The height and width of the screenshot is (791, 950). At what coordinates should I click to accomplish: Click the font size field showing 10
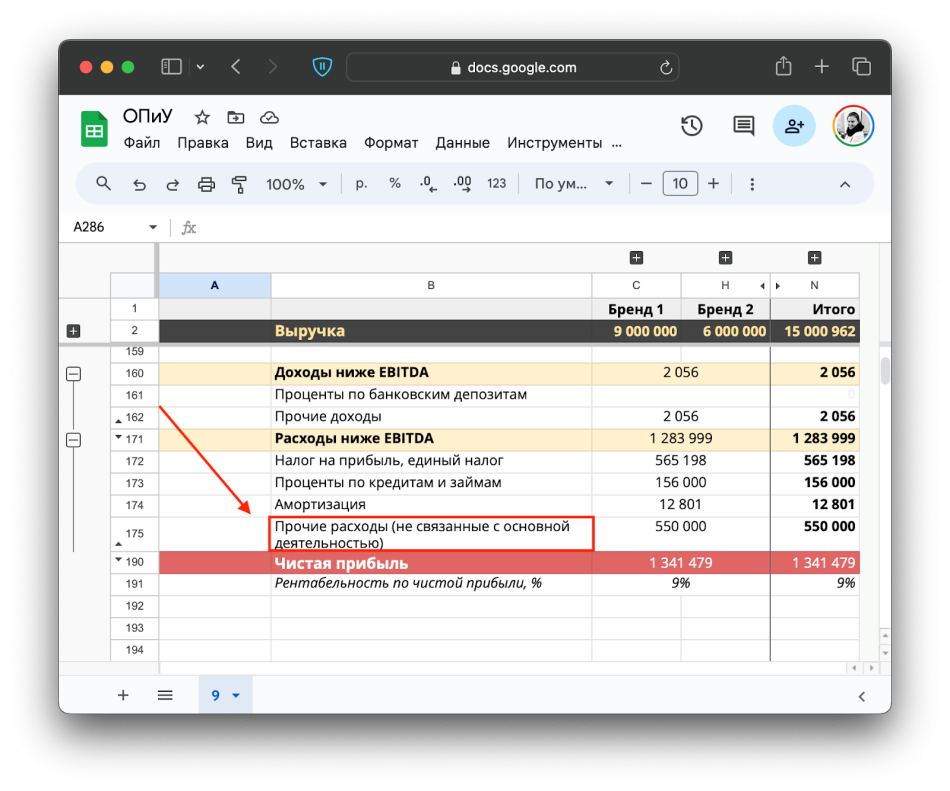680,184
